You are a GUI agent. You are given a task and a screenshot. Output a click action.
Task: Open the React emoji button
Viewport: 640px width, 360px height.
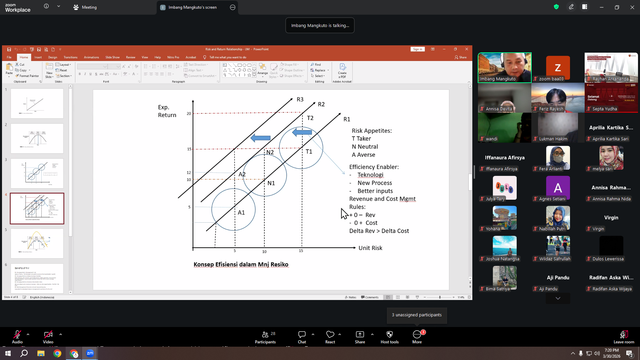click(330, 337)
